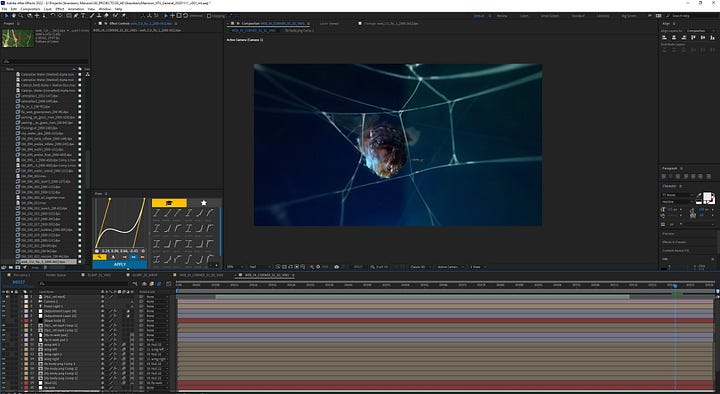Viewport: 720px width, 394px height.
Task: Select the Roto Brush tool
Action: [115, 16]
